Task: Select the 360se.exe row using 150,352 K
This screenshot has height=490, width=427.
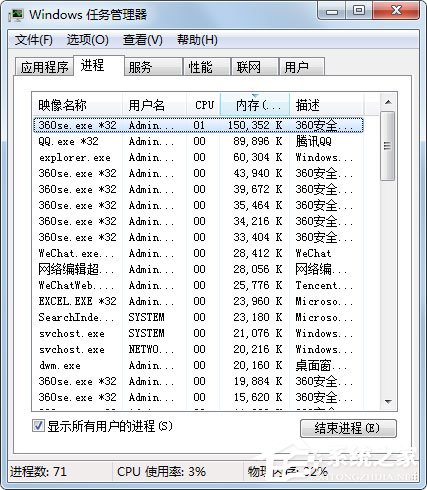Action: 198,125
